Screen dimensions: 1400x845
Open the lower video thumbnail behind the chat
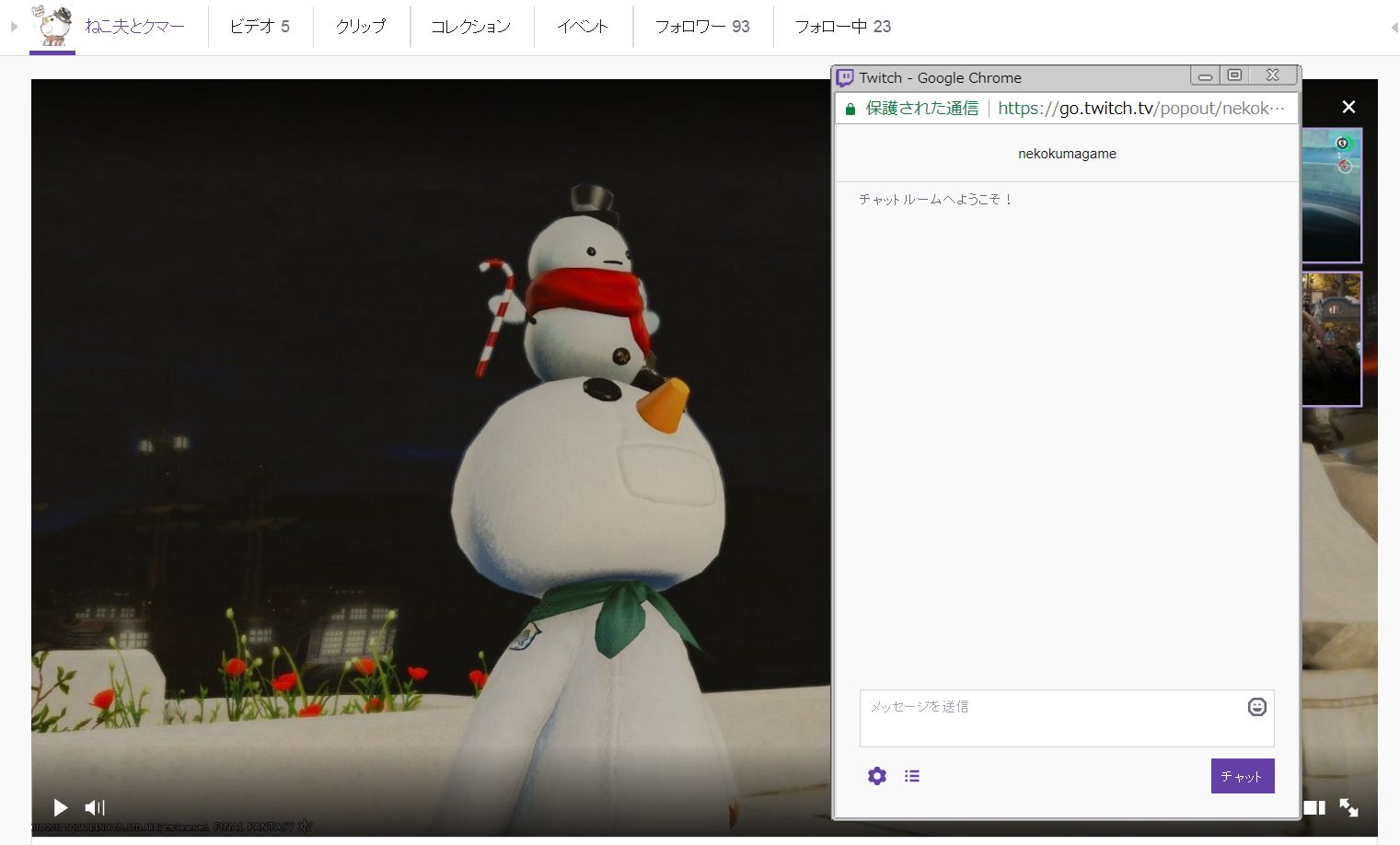click(x=1331, y=339)
